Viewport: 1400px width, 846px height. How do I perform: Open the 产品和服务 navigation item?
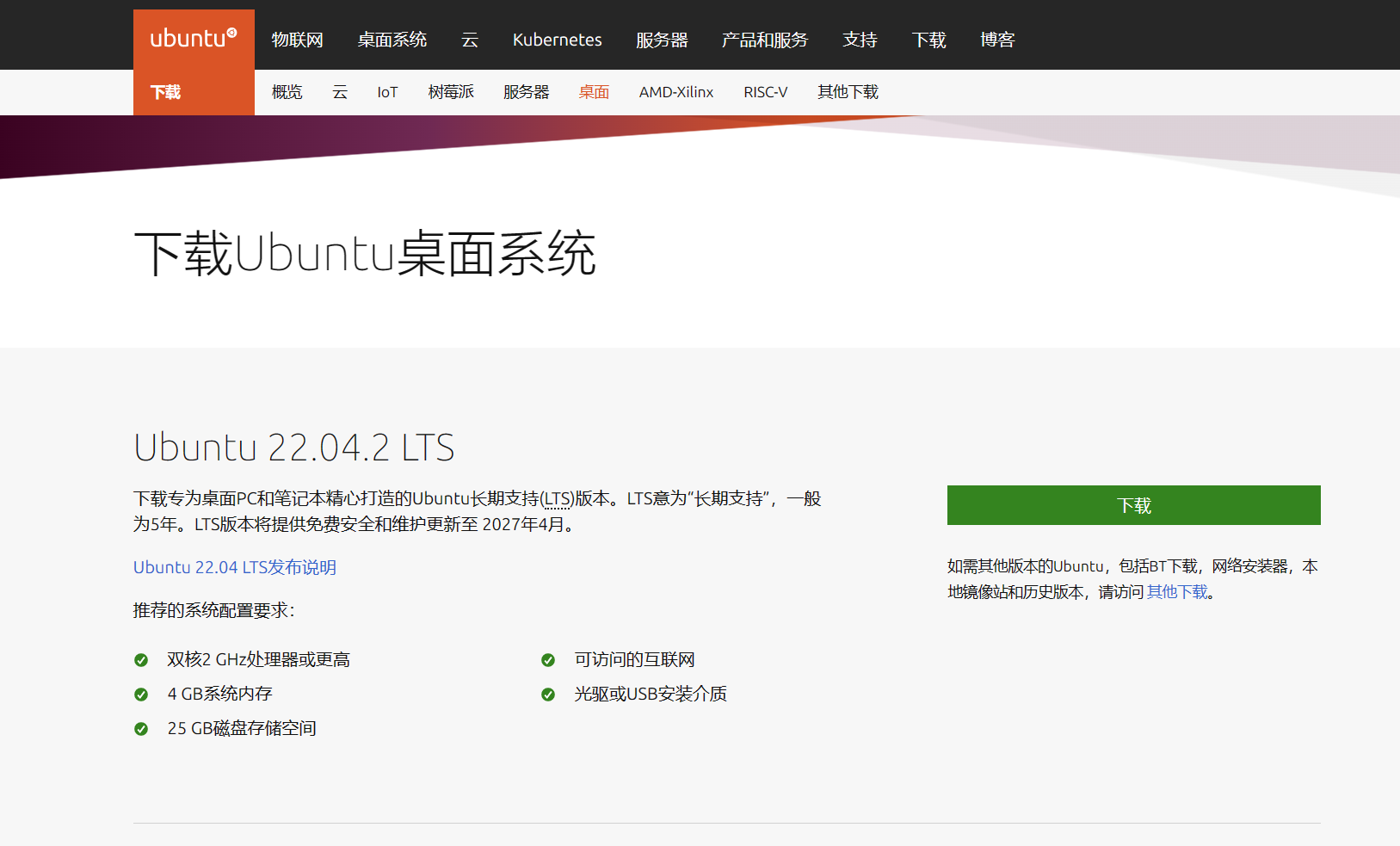[x=765, y=40]
